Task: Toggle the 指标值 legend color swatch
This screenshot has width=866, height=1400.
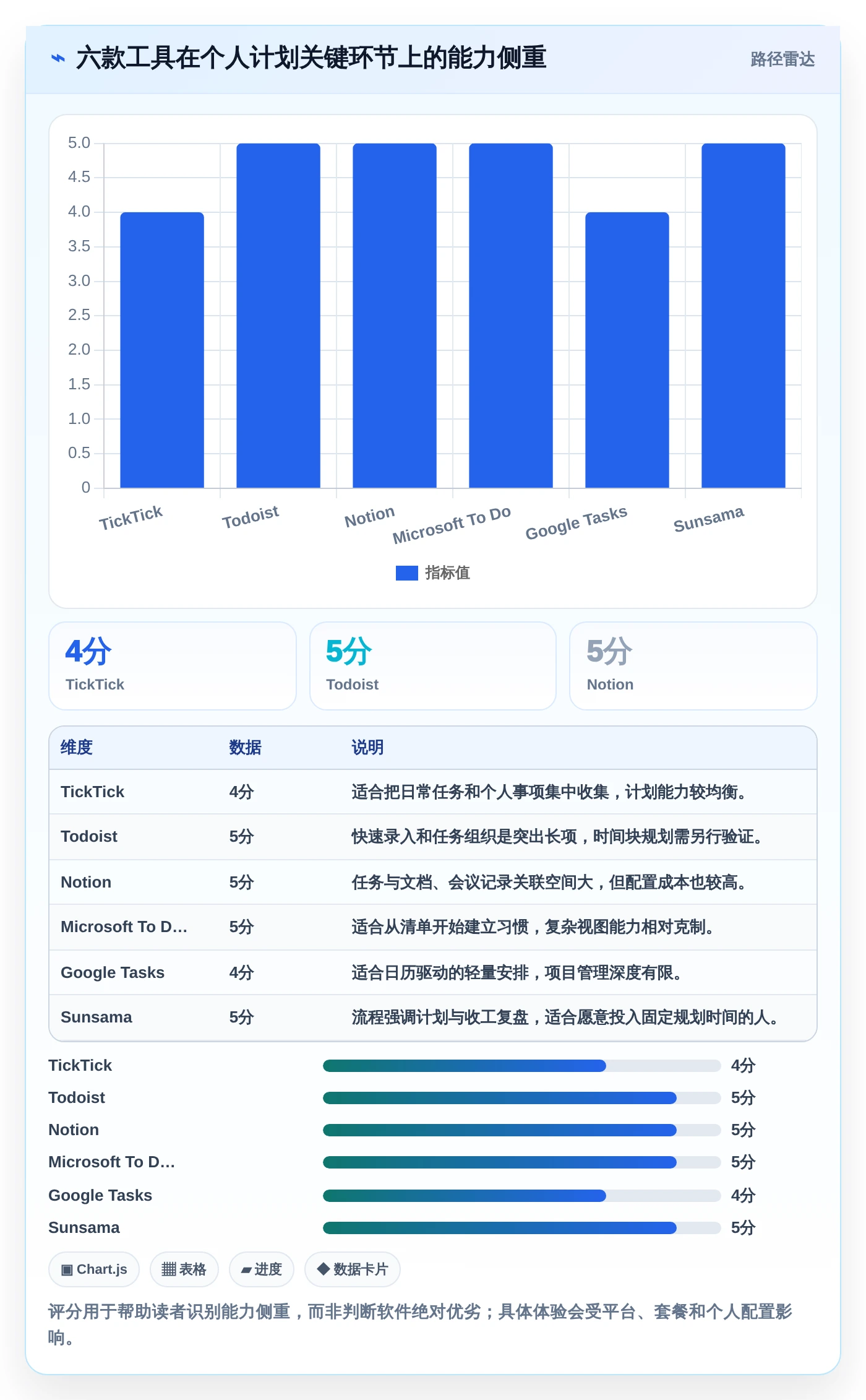Action: point(406,573)
